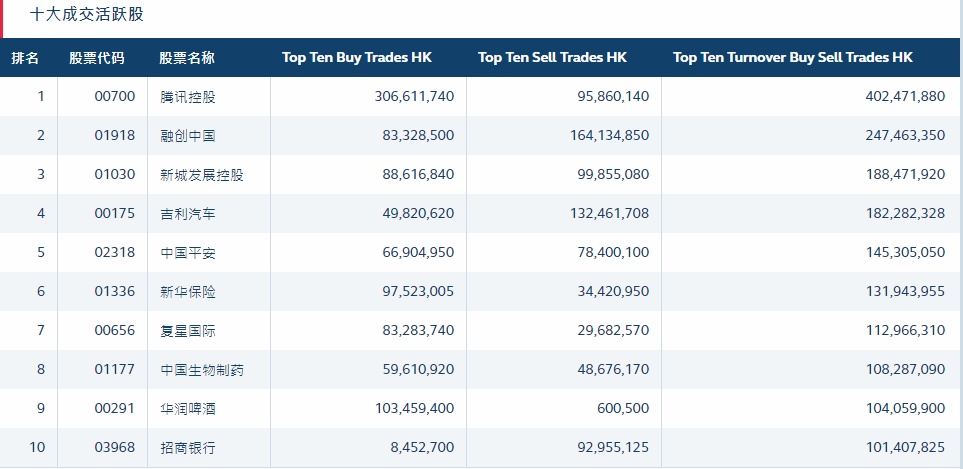Sort by Top Ten Buy Trades HK
The image size is (963, 469).
[x=357, y=58]
